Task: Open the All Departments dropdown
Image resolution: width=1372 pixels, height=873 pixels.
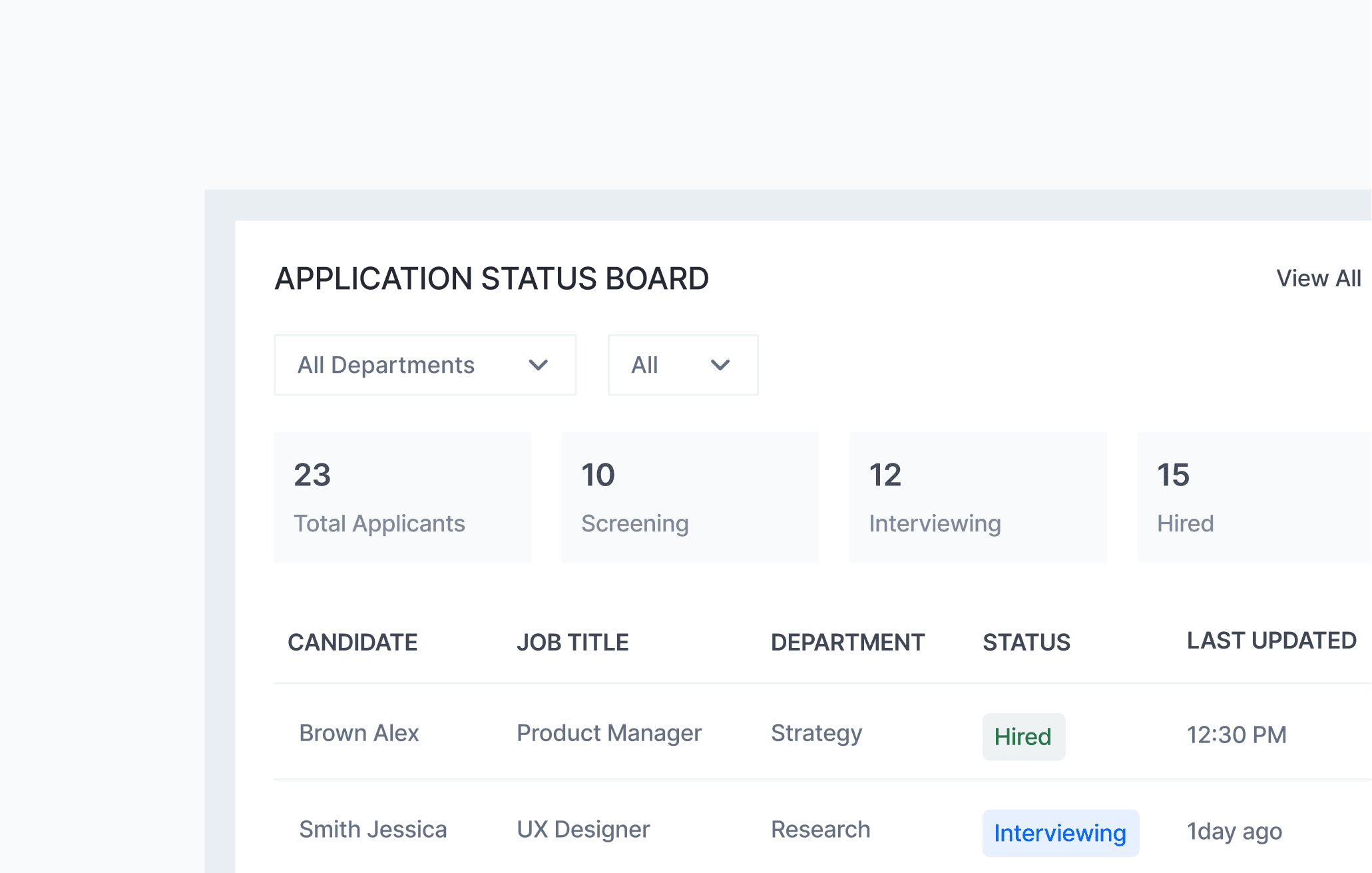Action: pyautogui.click(x=425, y=365)
